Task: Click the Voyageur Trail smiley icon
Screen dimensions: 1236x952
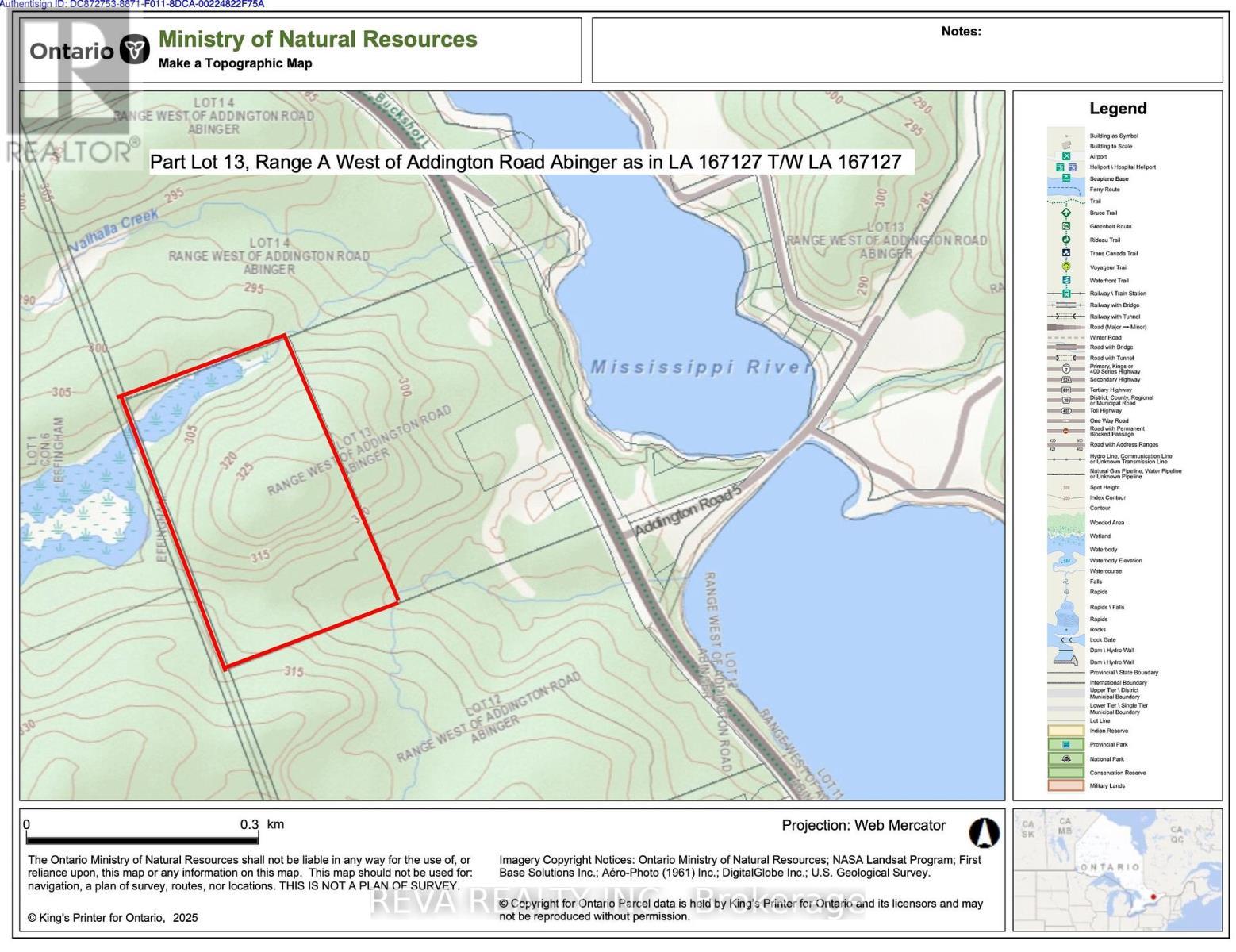Action: pos(1066,266)
